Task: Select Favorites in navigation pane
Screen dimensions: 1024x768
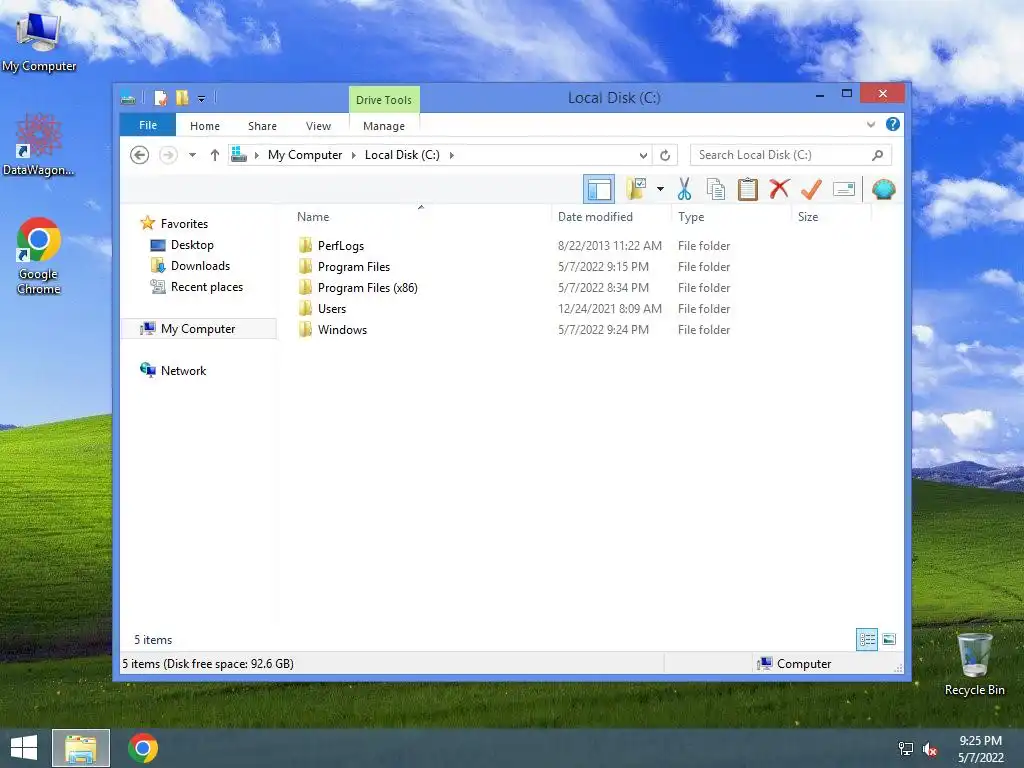Action: point(184,223)
